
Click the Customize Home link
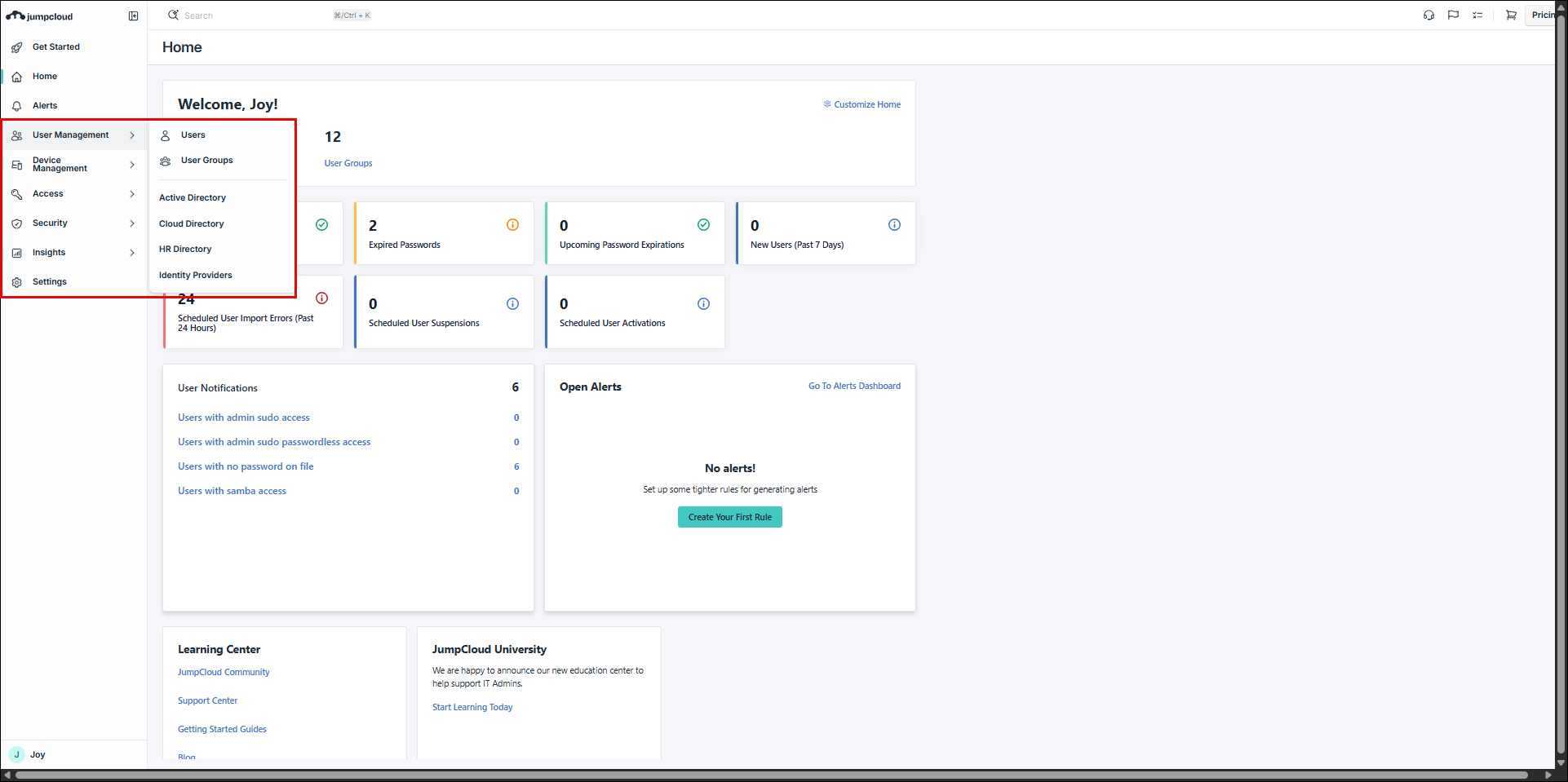click(866, 104)
